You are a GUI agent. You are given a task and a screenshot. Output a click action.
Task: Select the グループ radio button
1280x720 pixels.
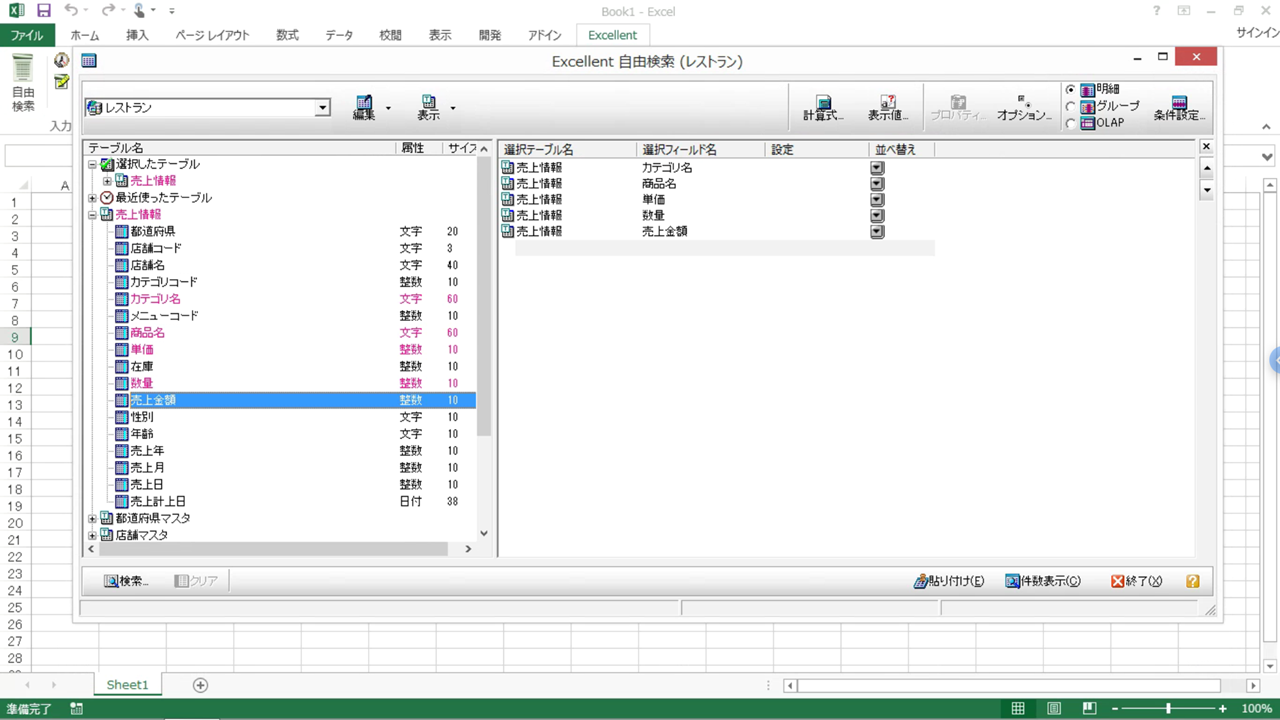[1071, 106]
